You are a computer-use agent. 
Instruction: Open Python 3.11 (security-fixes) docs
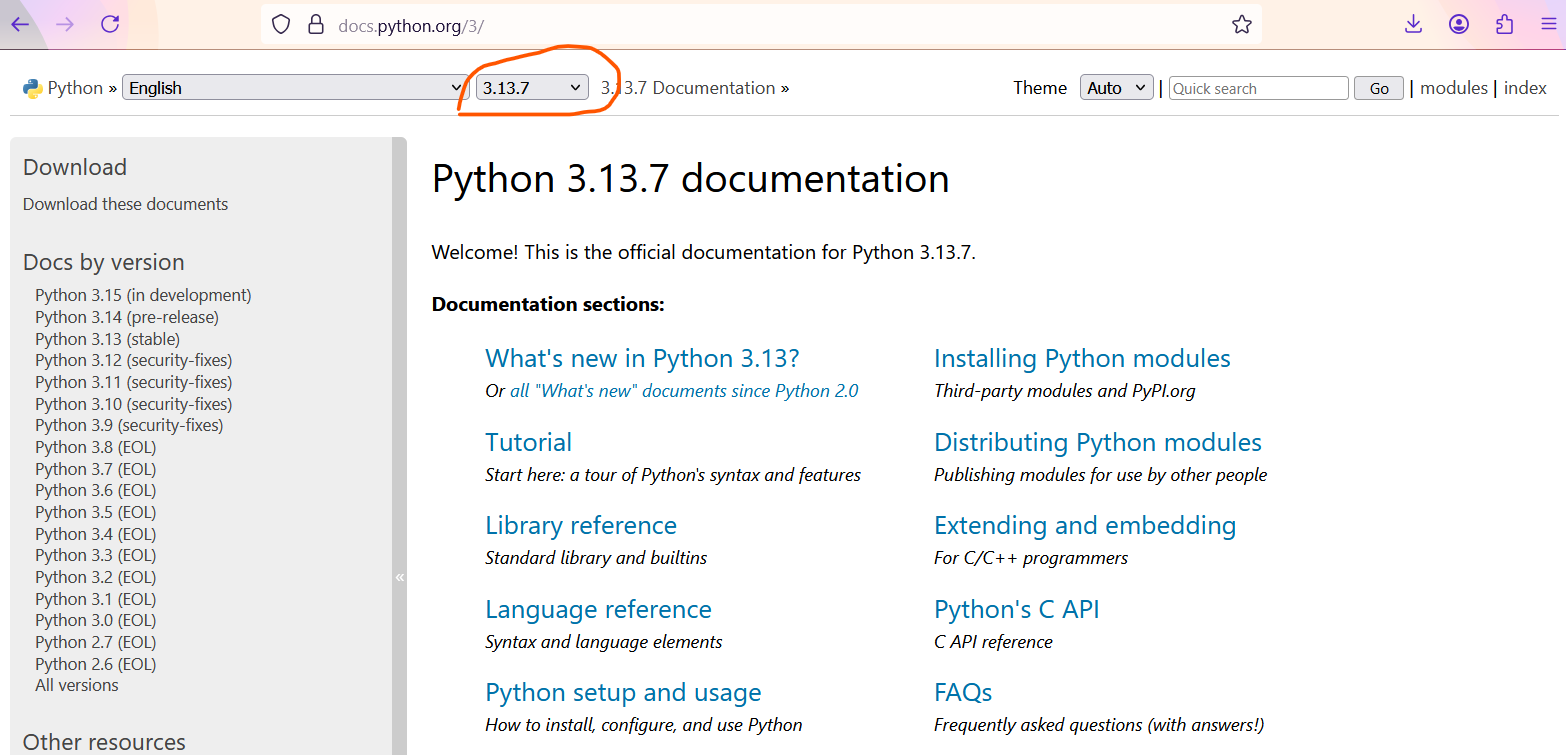click(x=133, y=382)
